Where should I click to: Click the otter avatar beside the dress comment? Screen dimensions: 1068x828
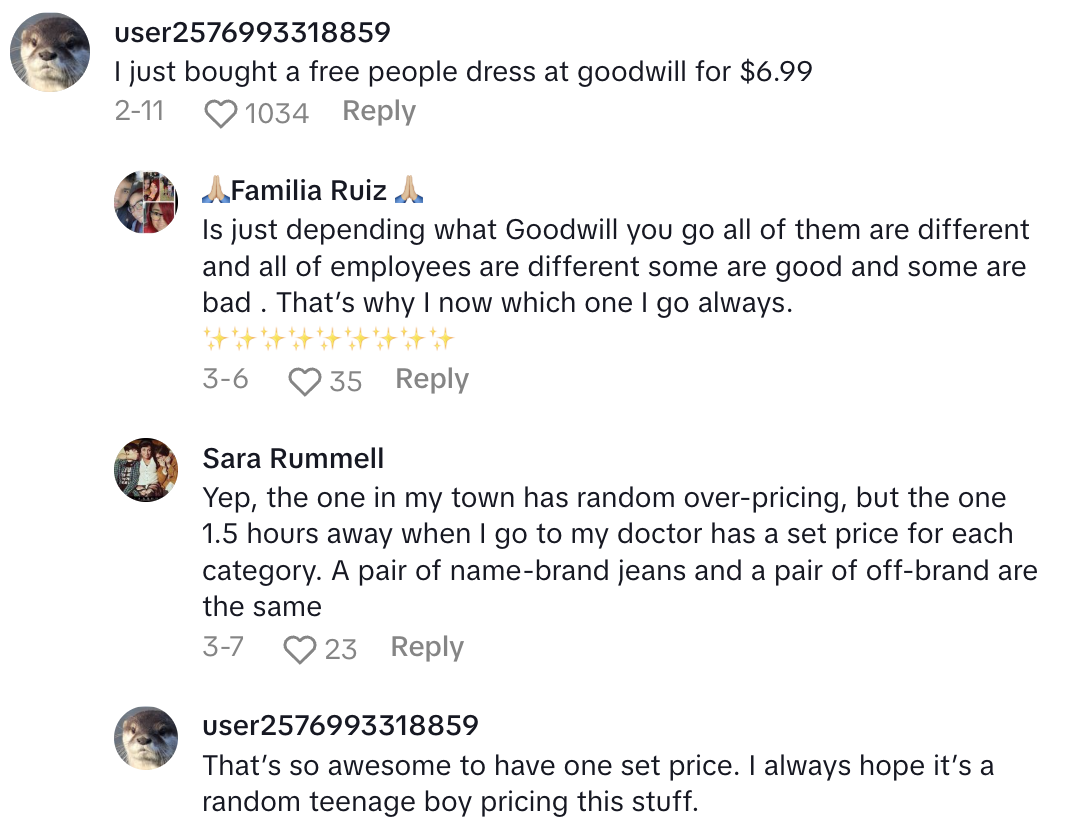coord(50,53)
